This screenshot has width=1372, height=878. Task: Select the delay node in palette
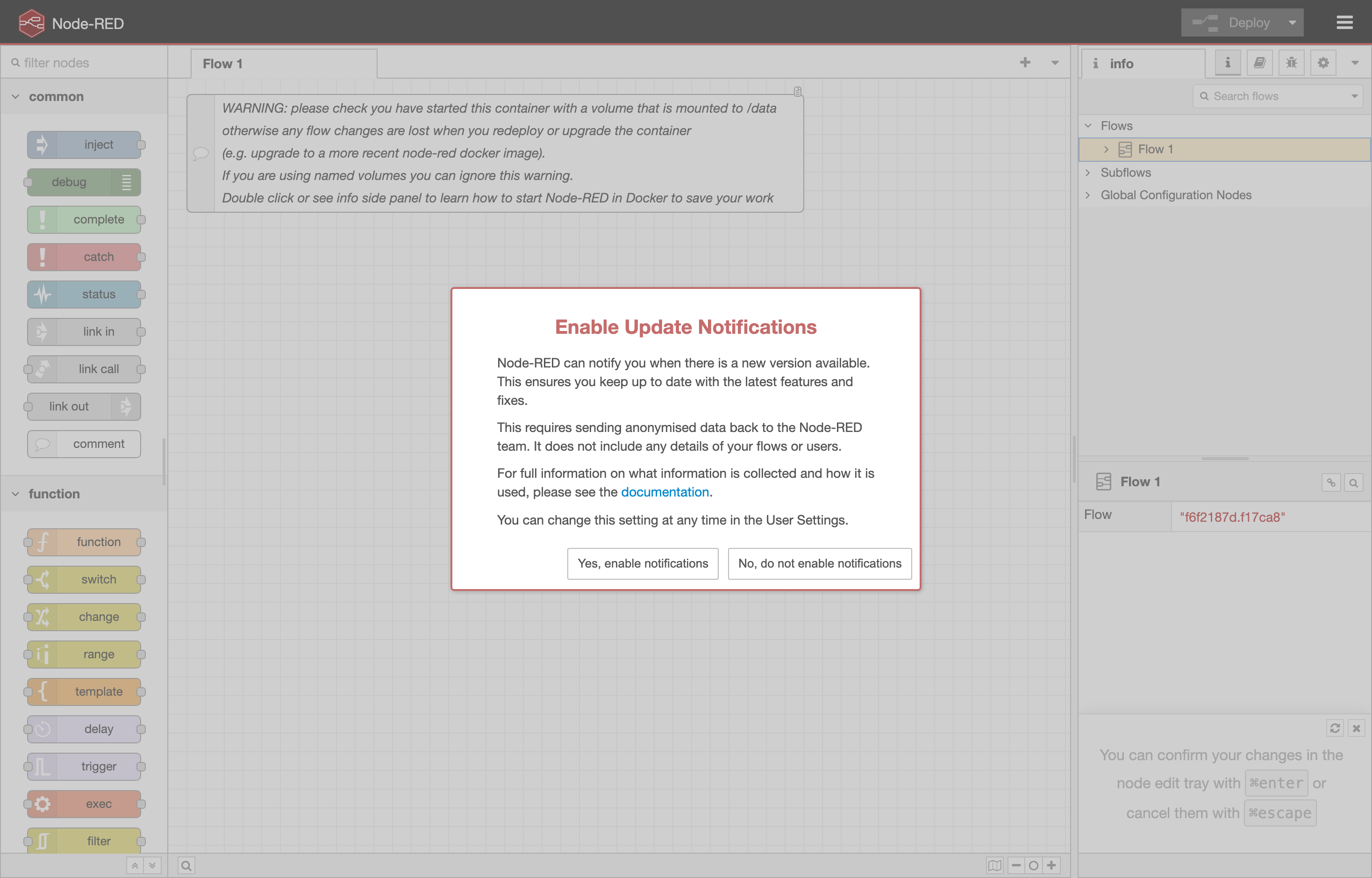click(84, 729)
